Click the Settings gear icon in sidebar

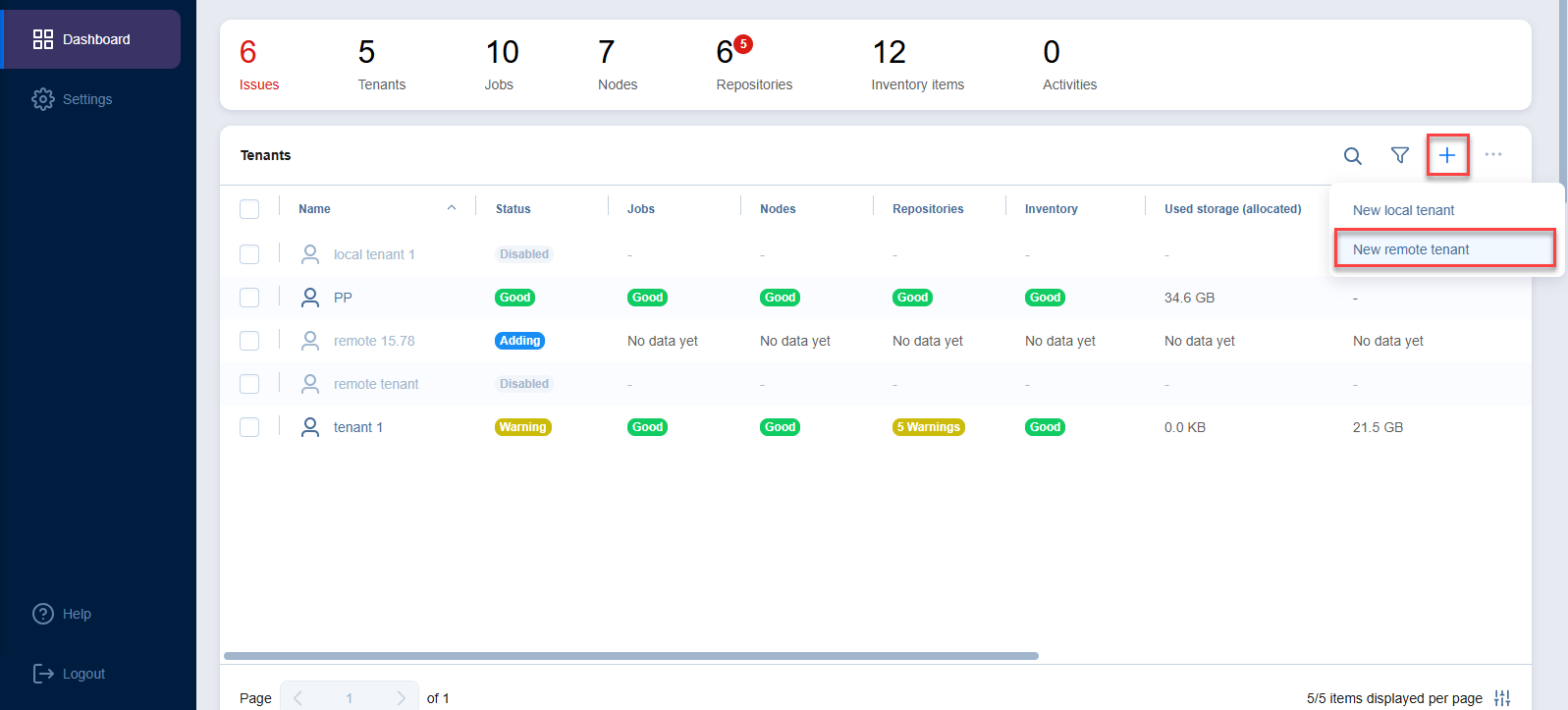tap(43, 99)
